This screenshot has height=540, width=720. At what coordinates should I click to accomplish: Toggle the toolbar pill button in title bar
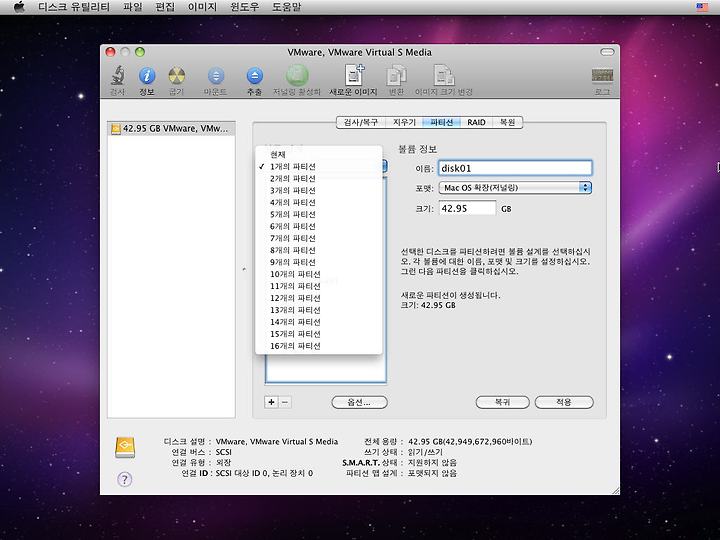607,52
